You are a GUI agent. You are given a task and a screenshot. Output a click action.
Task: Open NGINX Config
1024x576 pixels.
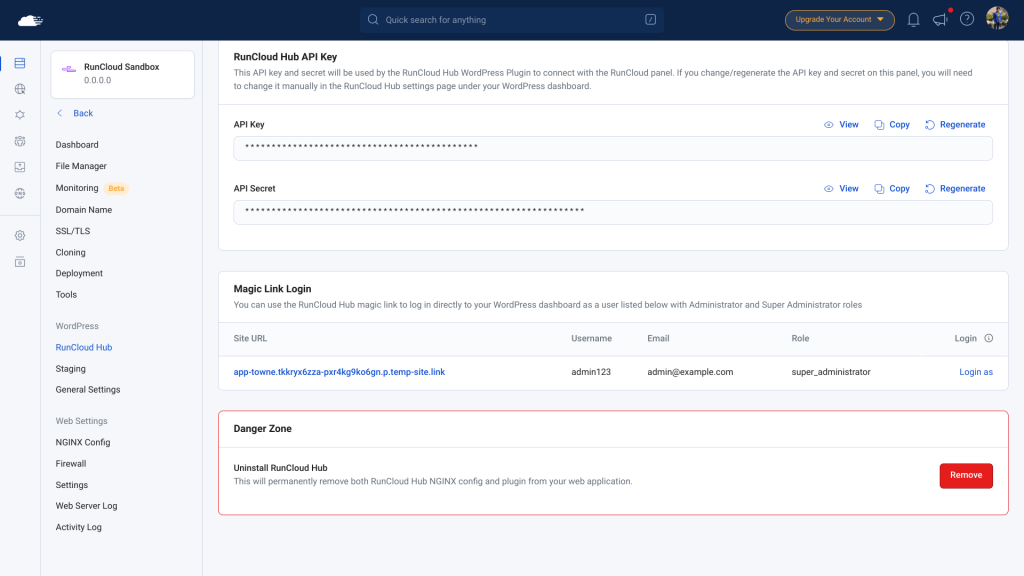83,442
